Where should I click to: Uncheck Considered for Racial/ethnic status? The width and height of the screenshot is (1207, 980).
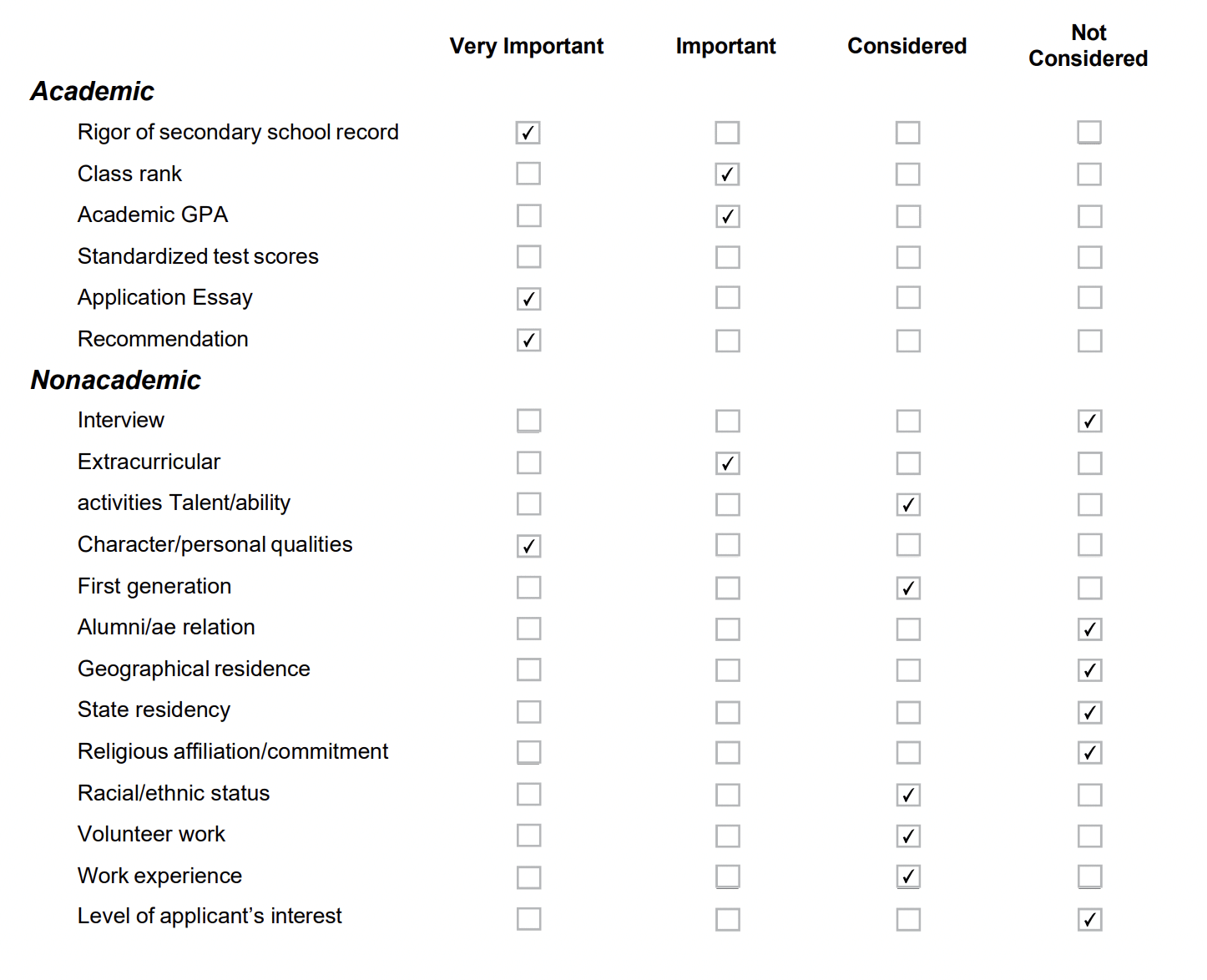(x=907, y=795)
